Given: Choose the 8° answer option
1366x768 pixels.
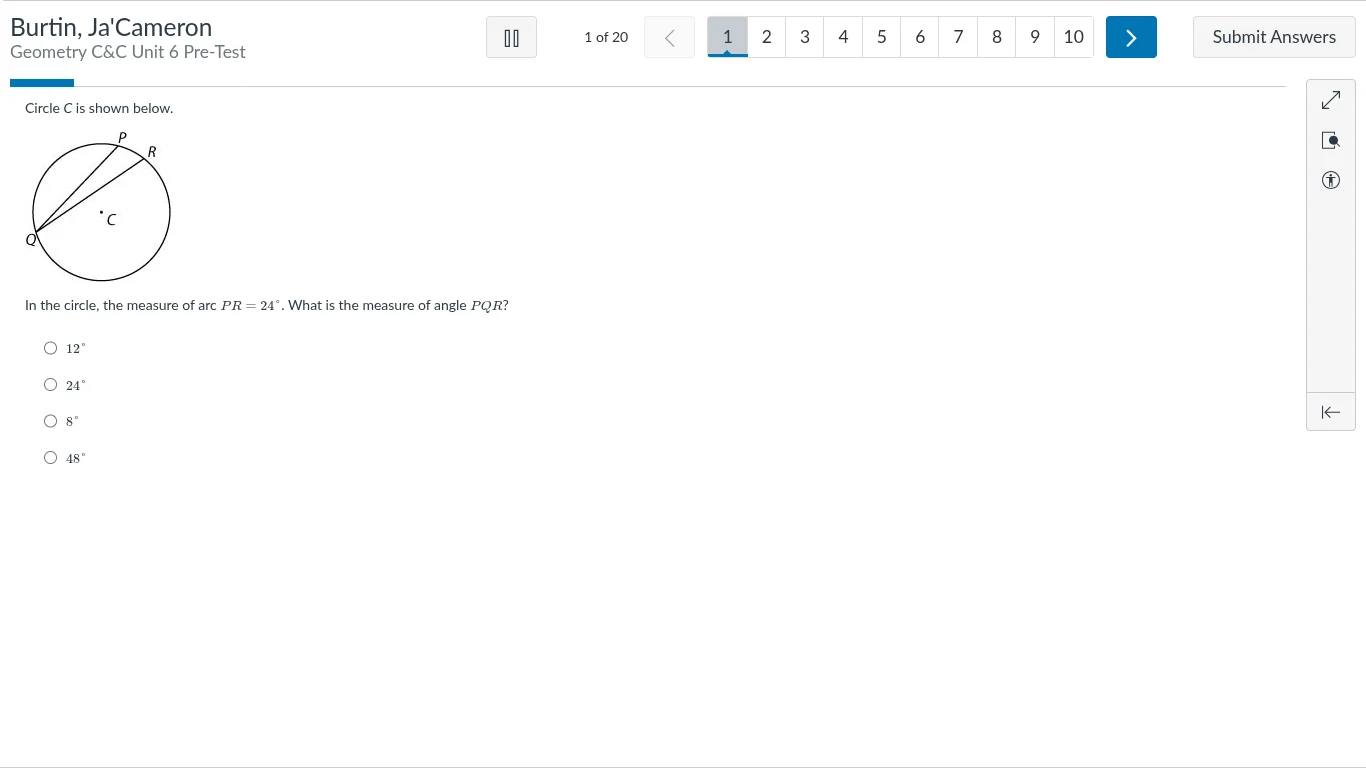Looking at the screenshot, I should [51, 421].
